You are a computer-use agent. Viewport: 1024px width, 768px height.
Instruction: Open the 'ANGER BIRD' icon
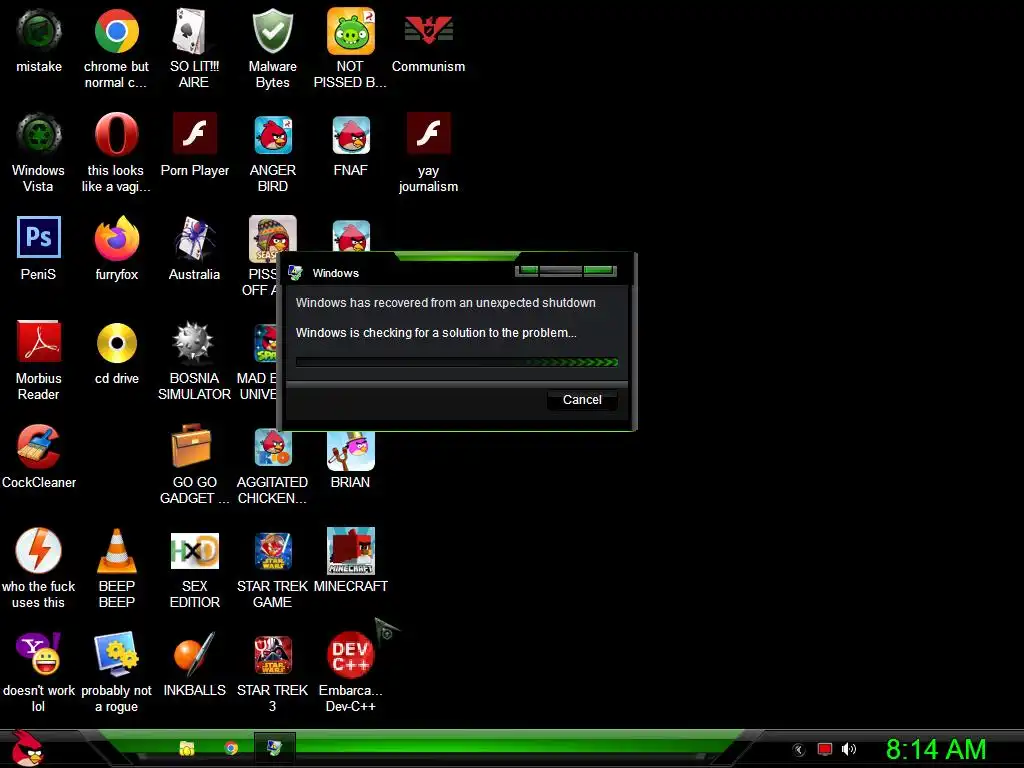(273, 135)
